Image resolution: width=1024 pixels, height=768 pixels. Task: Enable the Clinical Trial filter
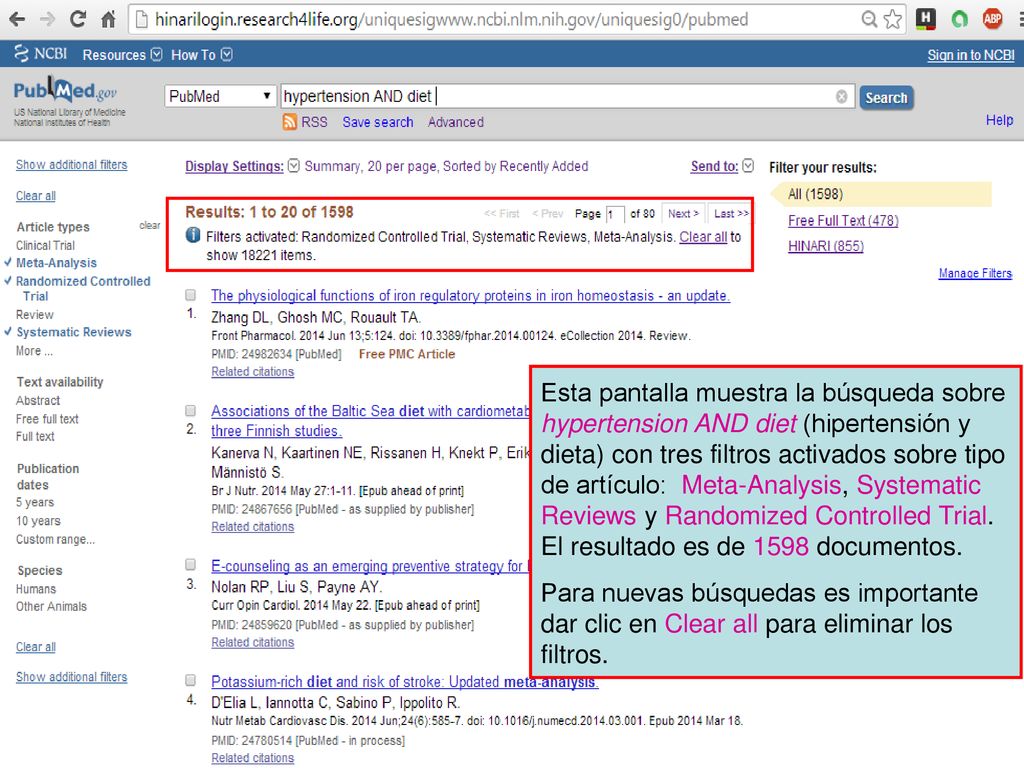coord(45,246)
